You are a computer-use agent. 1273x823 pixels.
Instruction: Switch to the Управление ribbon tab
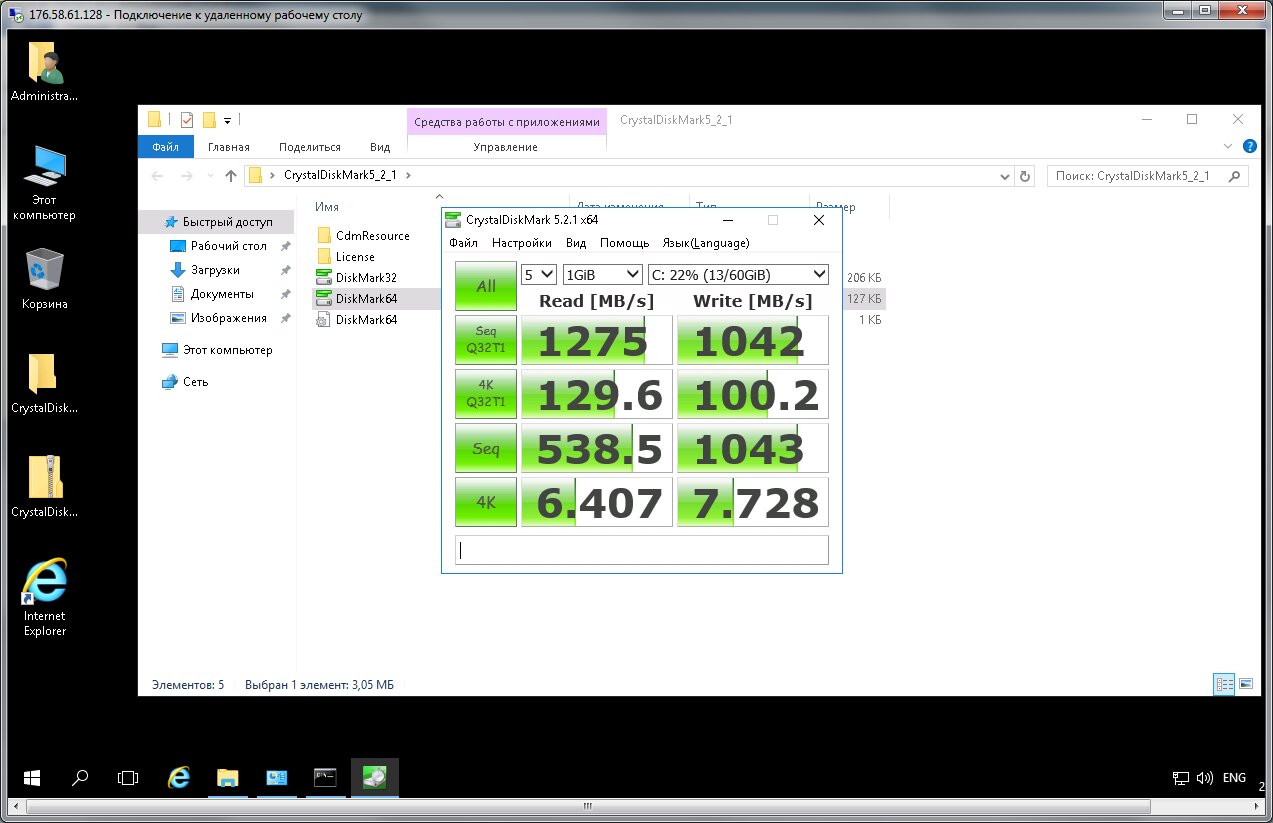(x=506, y=147)
